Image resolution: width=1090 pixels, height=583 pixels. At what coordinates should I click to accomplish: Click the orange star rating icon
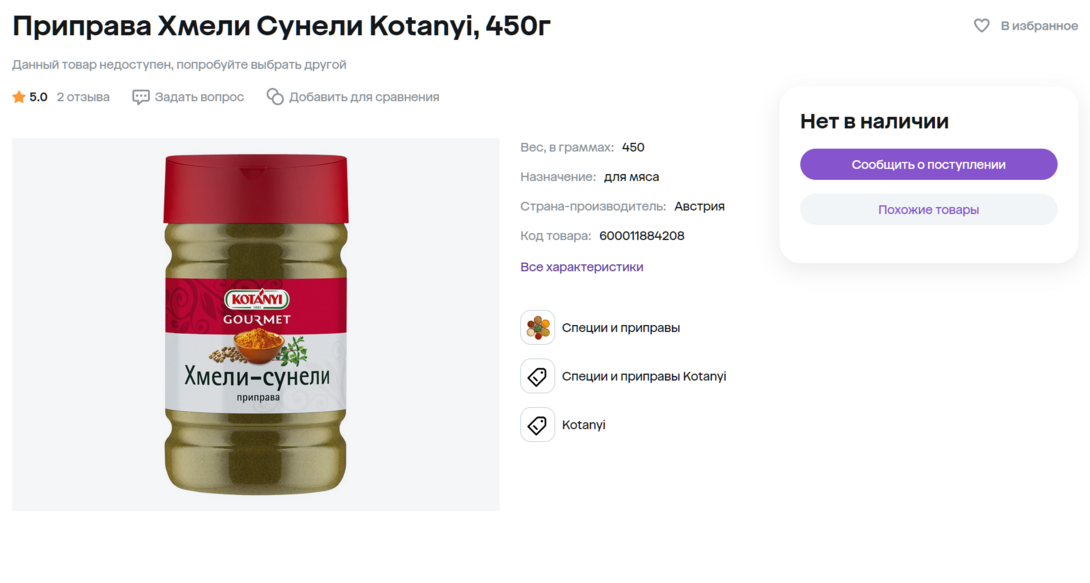pos(19,97)
